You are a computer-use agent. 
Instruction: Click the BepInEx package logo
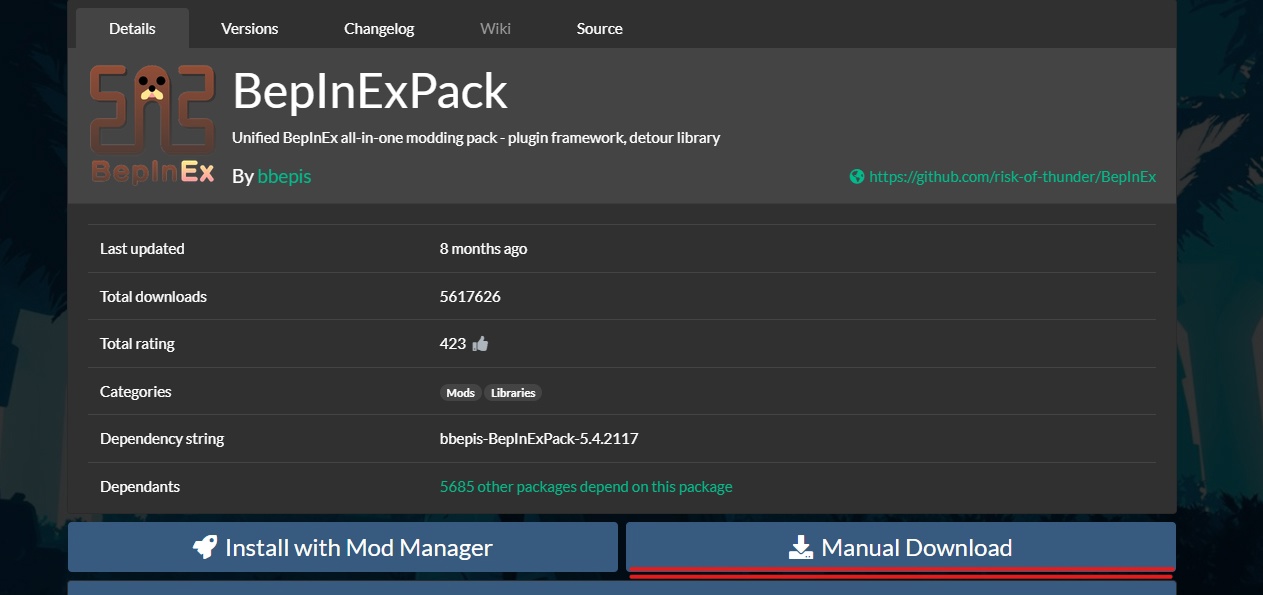(151, 124)
